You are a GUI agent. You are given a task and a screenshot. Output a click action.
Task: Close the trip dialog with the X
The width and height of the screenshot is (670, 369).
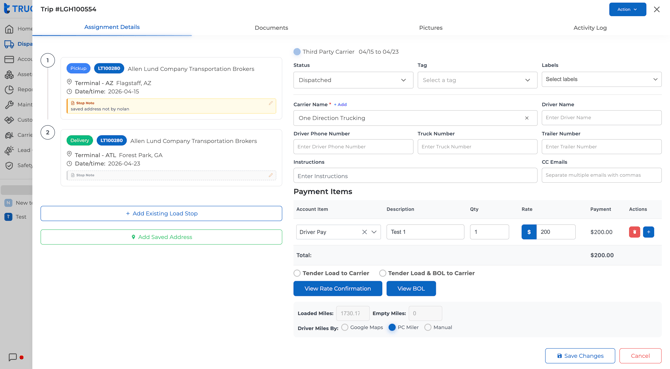pos(657,9)
